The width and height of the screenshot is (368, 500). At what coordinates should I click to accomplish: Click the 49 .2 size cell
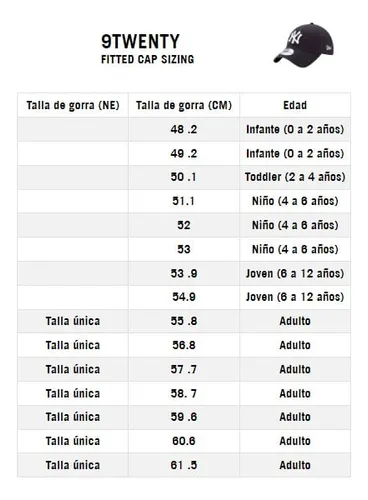184,153
